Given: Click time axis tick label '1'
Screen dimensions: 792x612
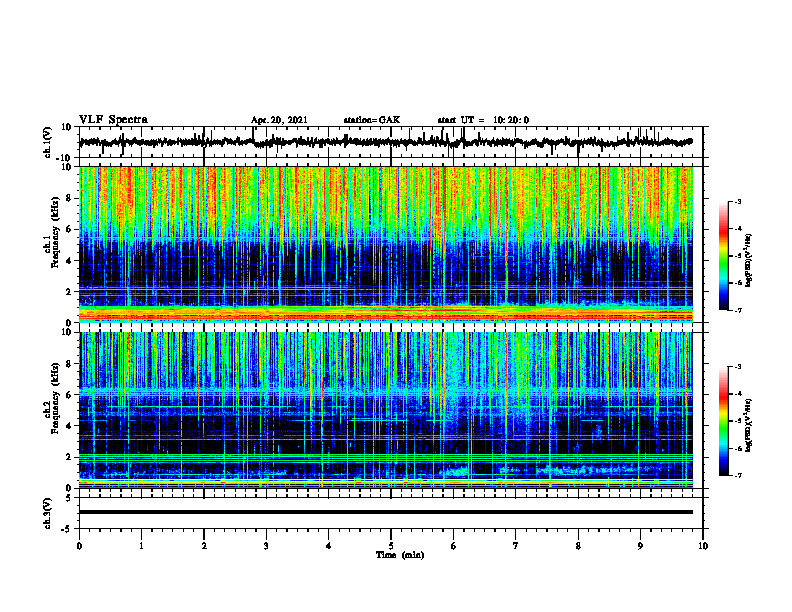Looking at the screenshot, I should point(141,546).
